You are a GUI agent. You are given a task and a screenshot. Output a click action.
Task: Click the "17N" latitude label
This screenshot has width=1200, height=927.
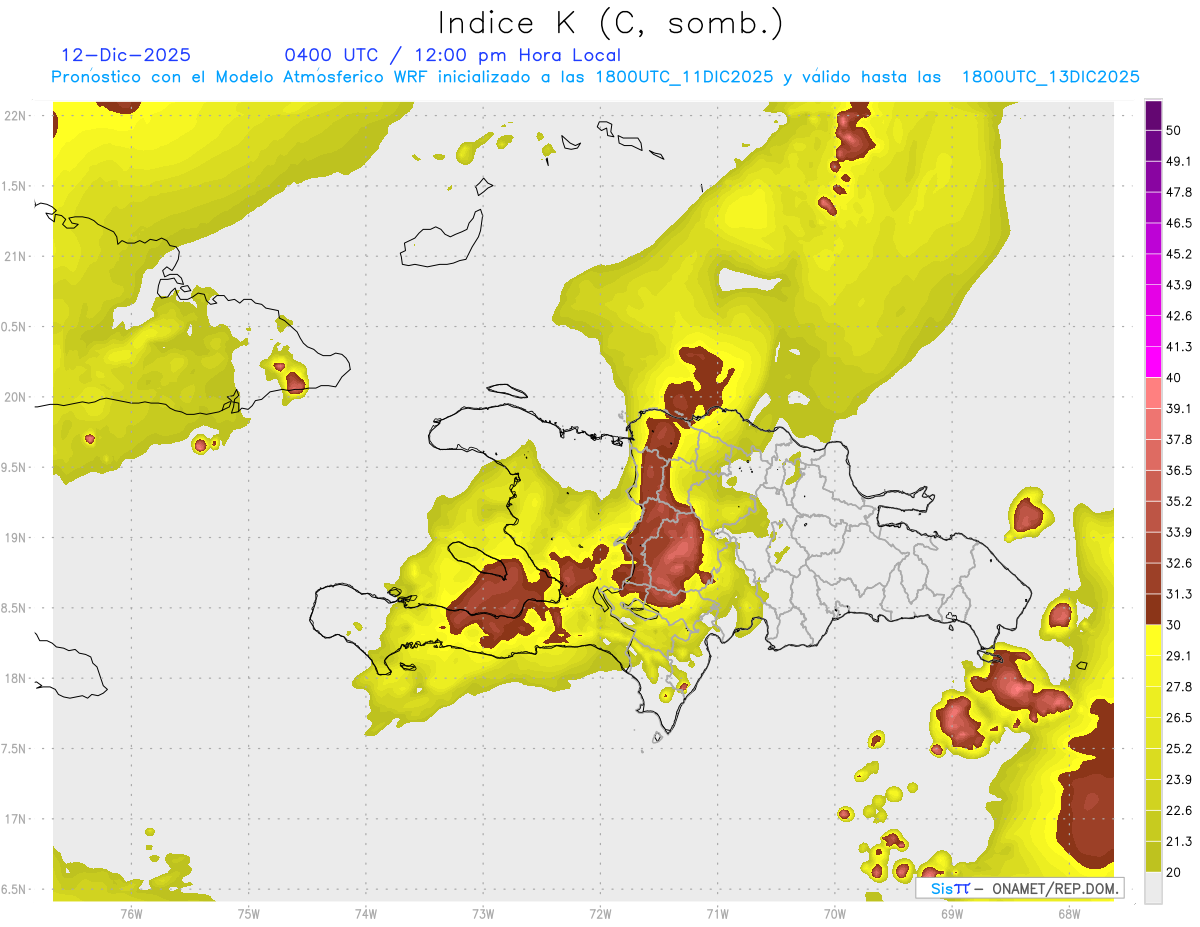(16, 819)
